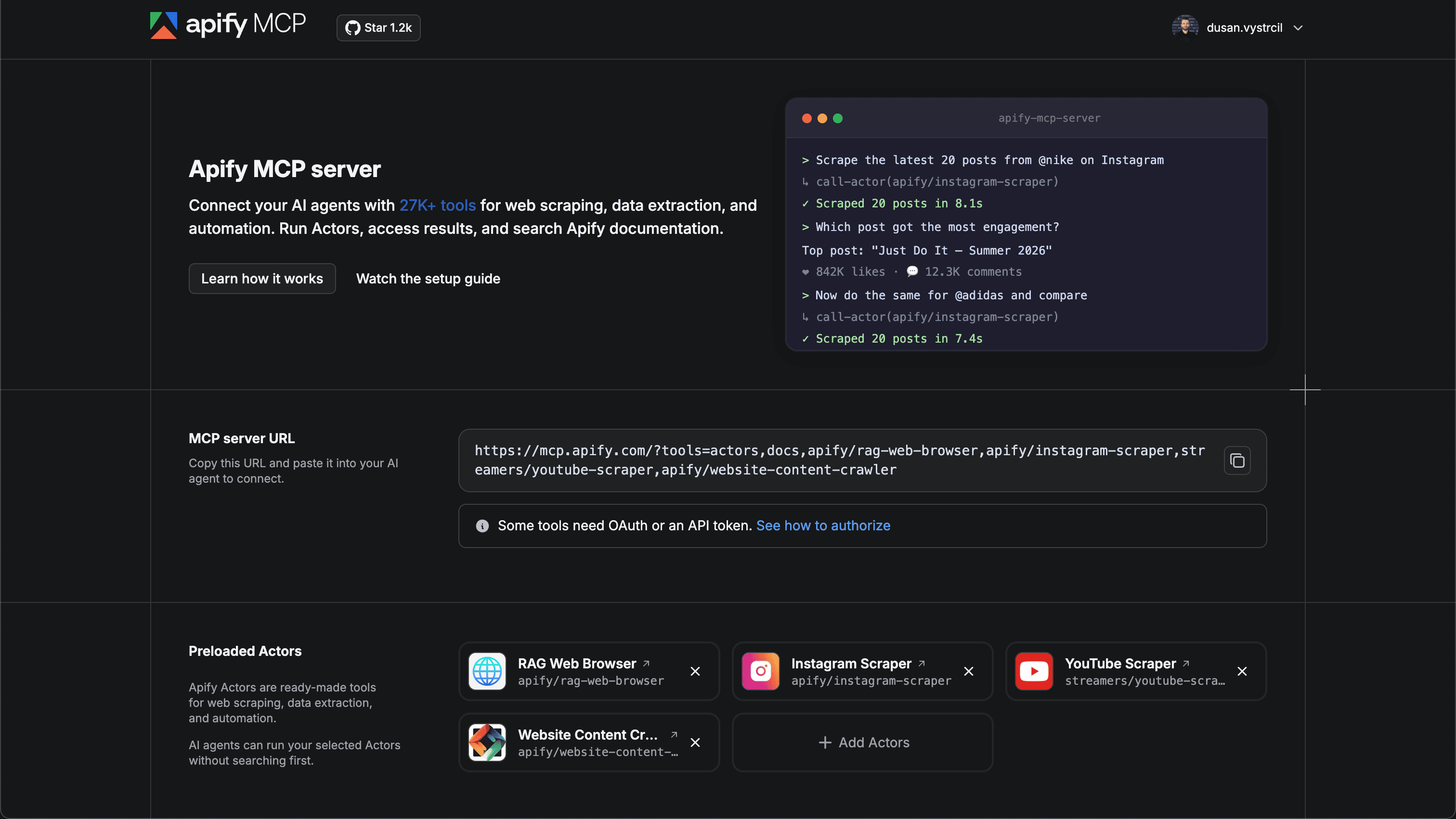Click Watch the setup guide
This screenshot has height=819, width=1456.
pyautogui.click(x=428, y=279)
